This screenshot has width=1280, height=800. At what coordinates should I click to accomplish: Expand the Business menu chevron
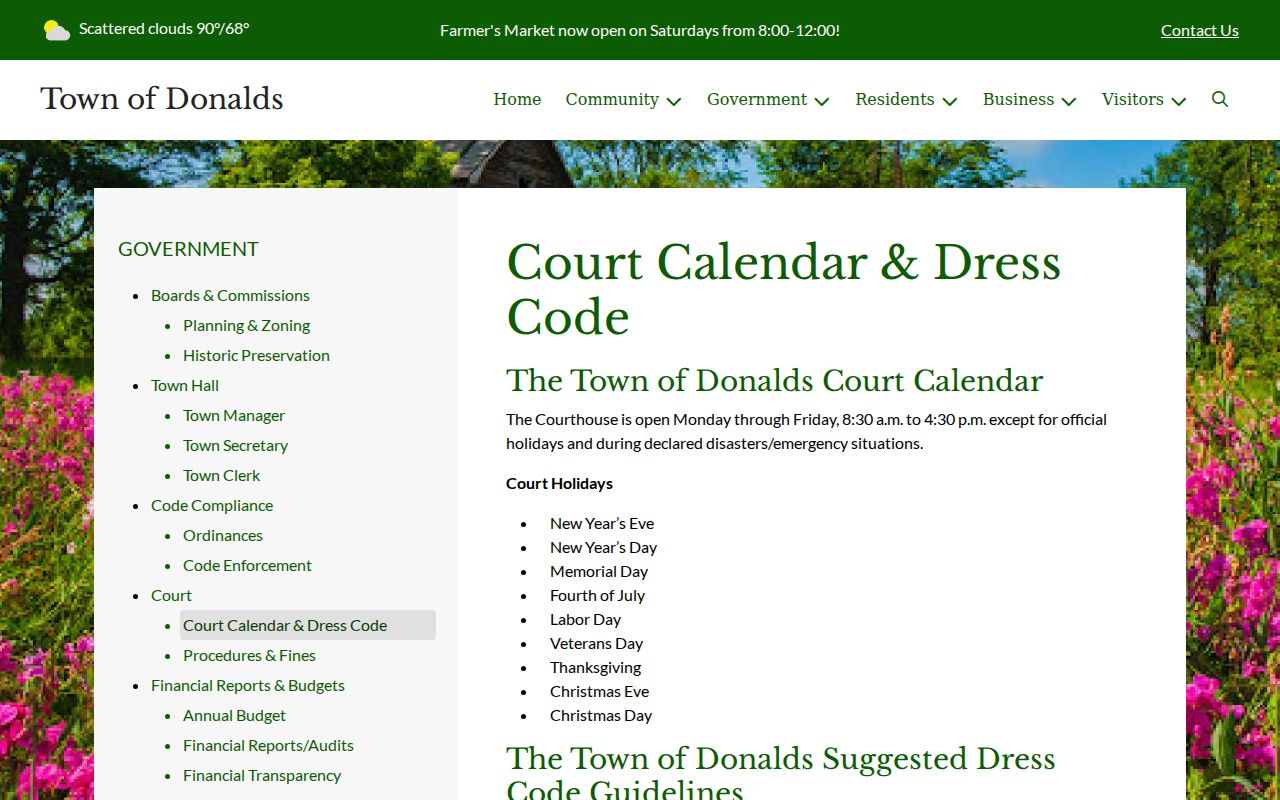click(x=1069, y=101)
